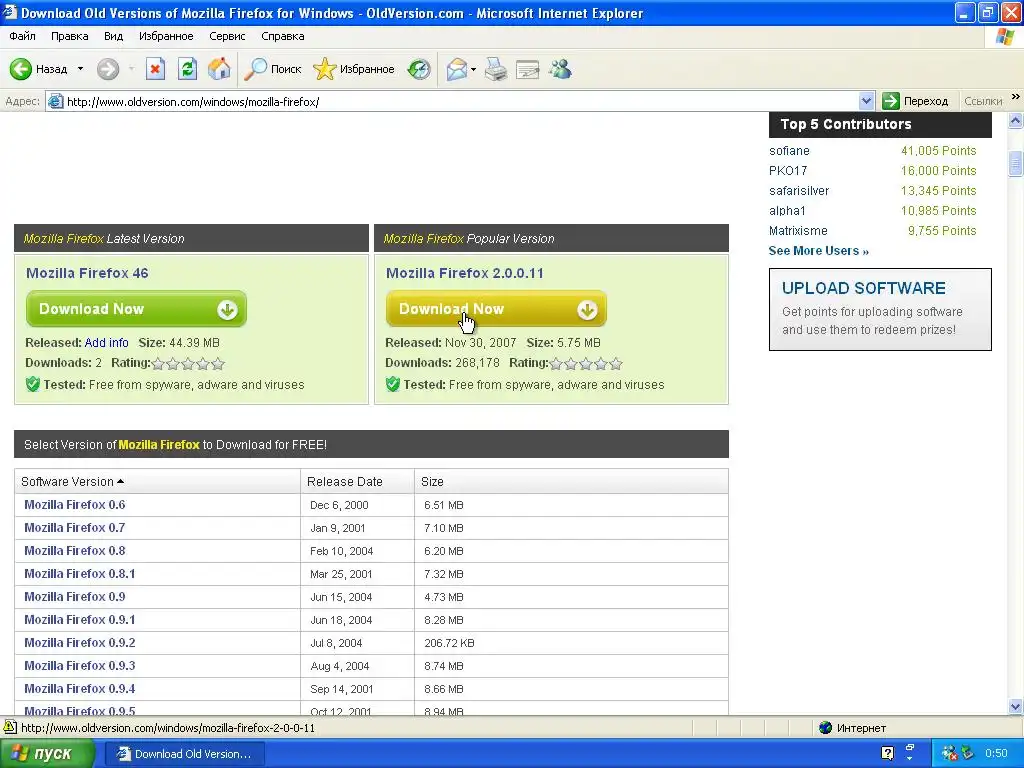Open Favorites (Избранное) star button

[353, 69]
